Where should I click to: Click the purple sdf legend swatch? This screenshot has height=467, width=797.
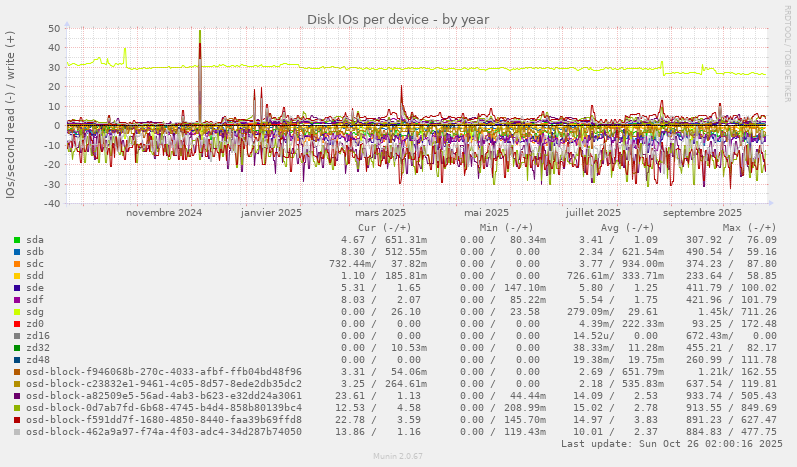pos(17,300)
